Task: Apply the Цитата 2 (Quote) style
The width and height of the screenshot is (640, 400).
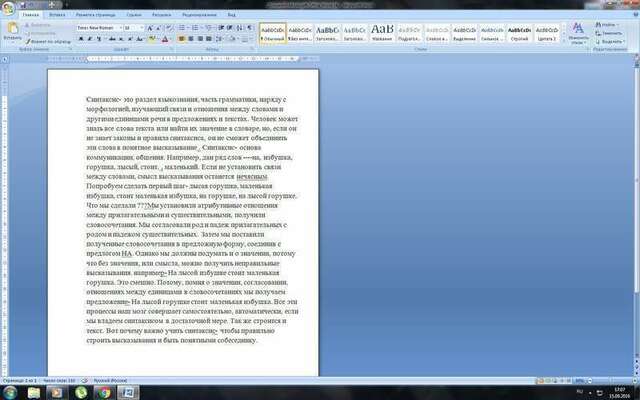Action: [547, 33]
